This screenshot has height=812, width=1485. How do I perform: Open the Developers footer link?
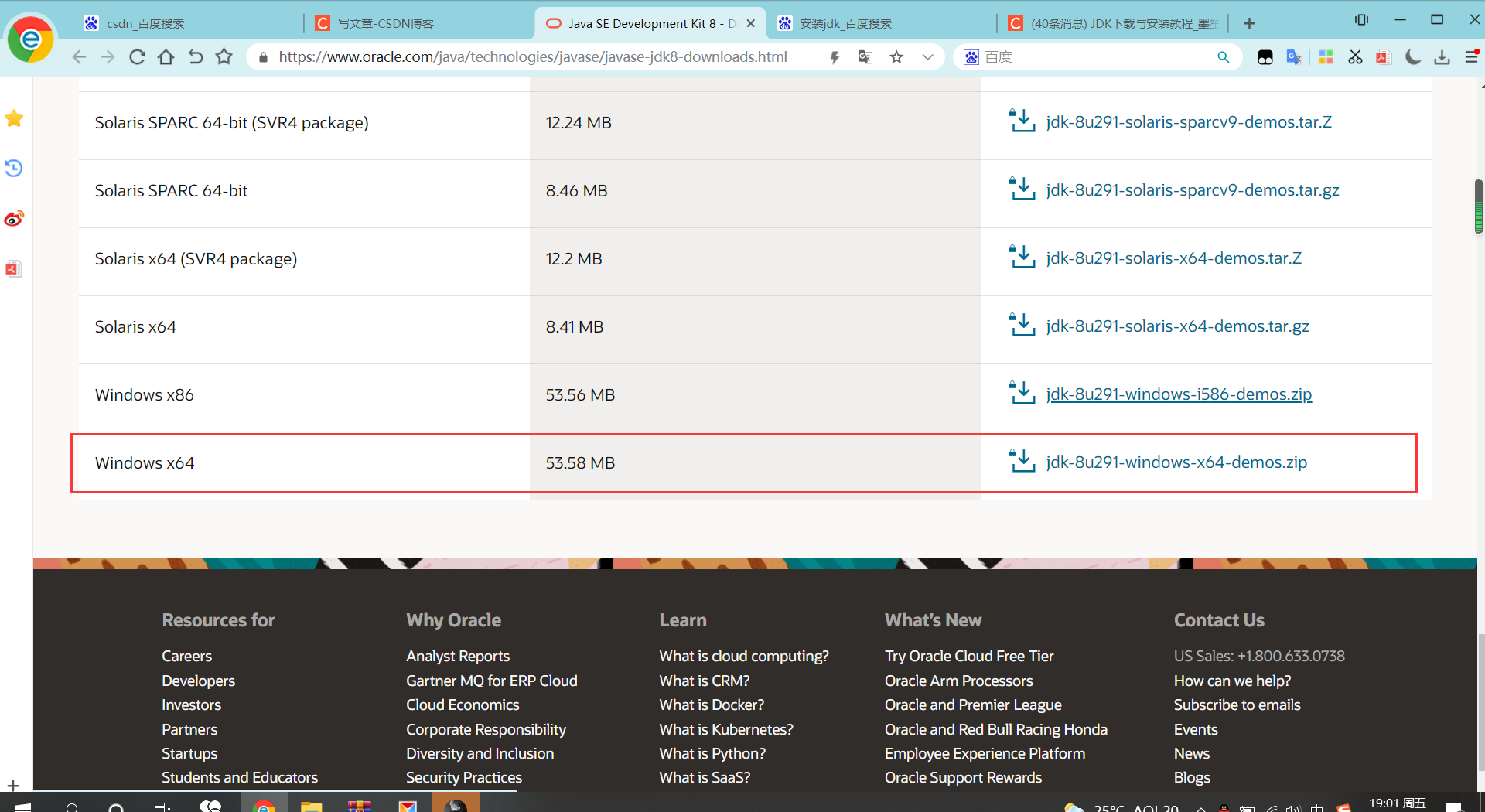click(198, 681)
